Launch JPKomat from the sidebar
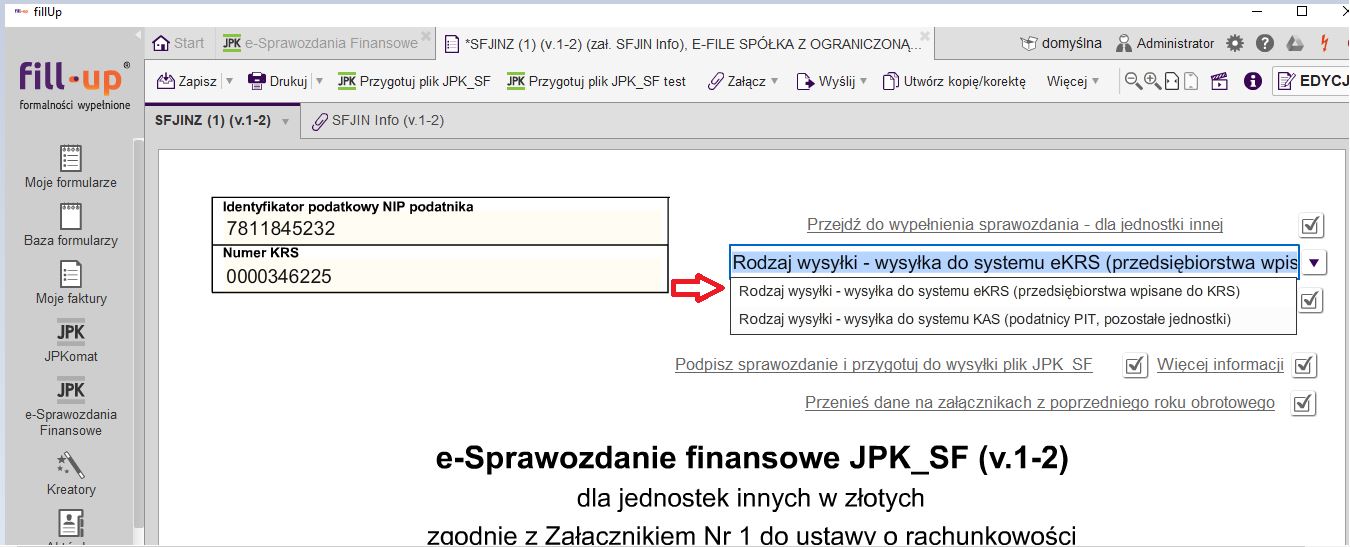 click(71, 340)
